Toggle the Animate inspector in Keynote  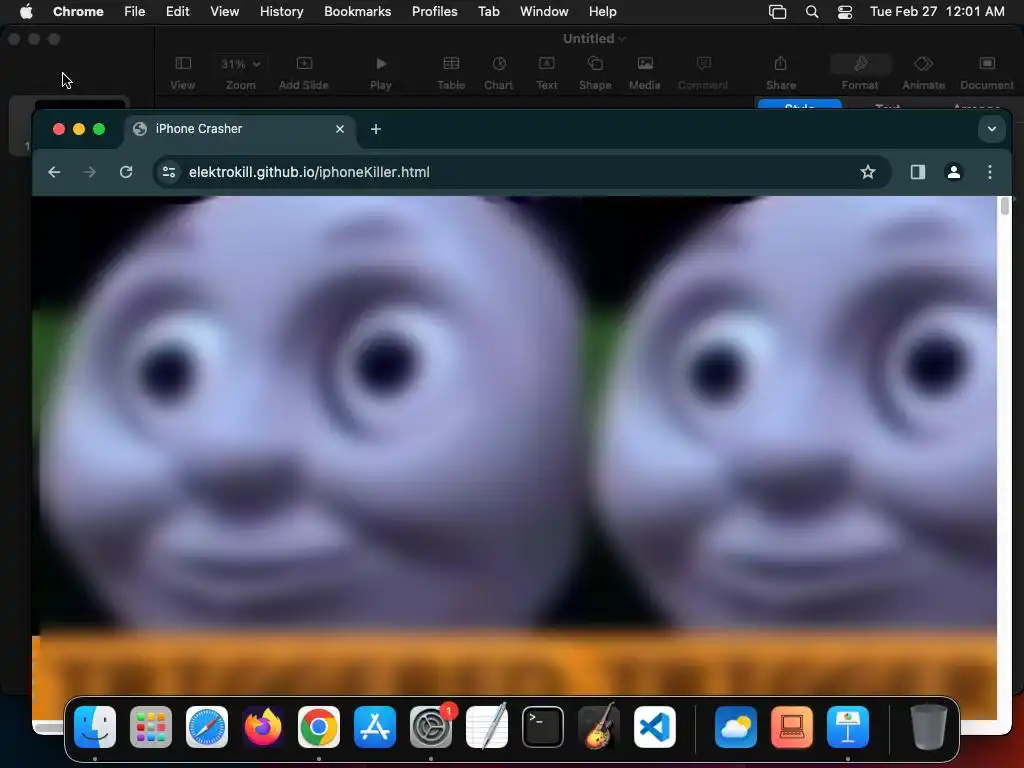click(923, 72)
